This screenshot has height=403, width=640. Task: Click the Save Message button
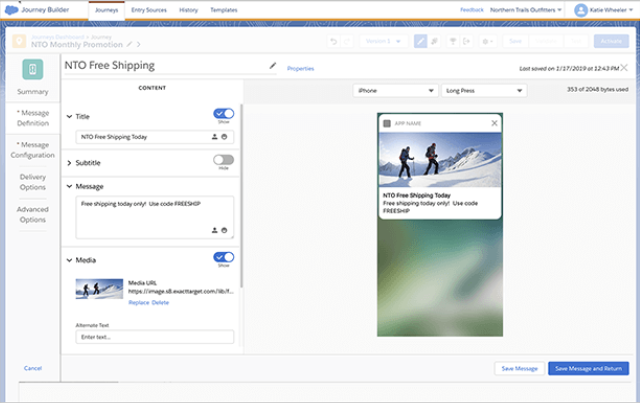(x=520, y=369)
